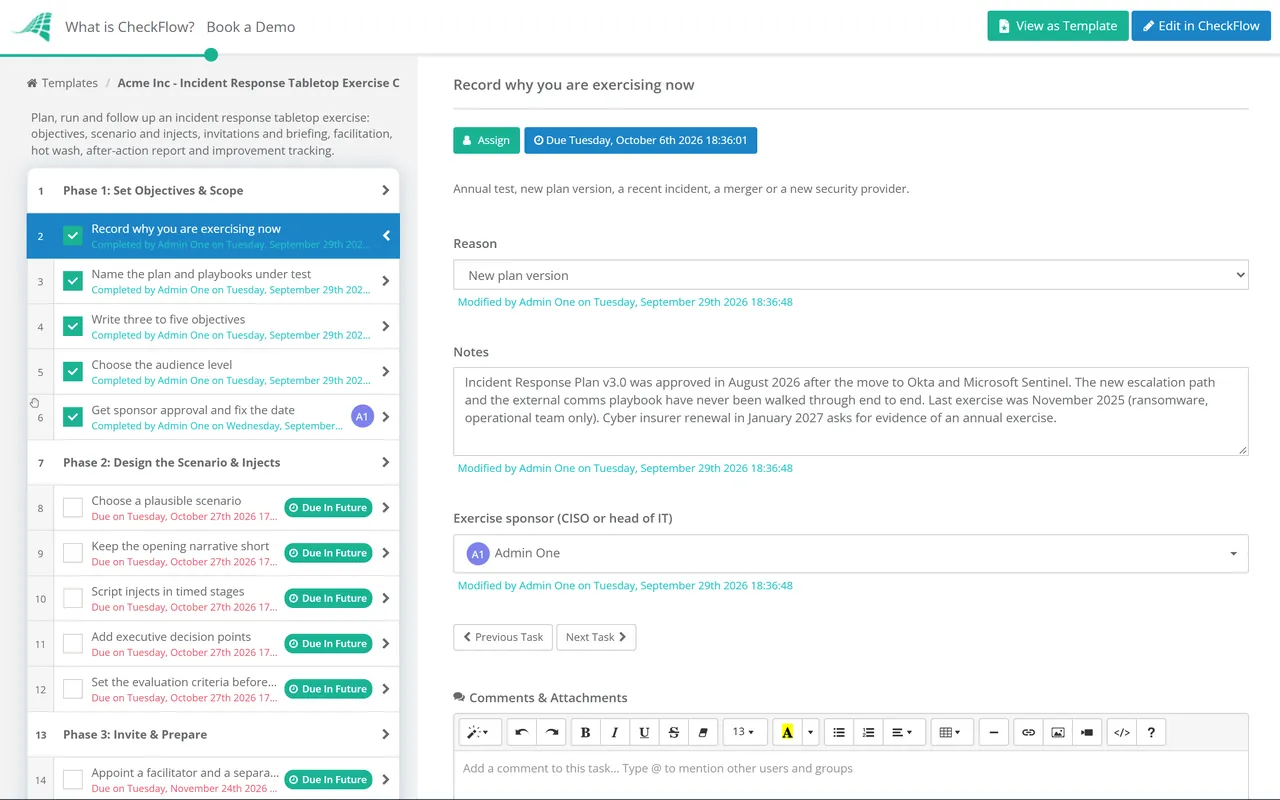Click the green Assign button
Viewport: 1280px width, 800px height.
click(487, 140)
